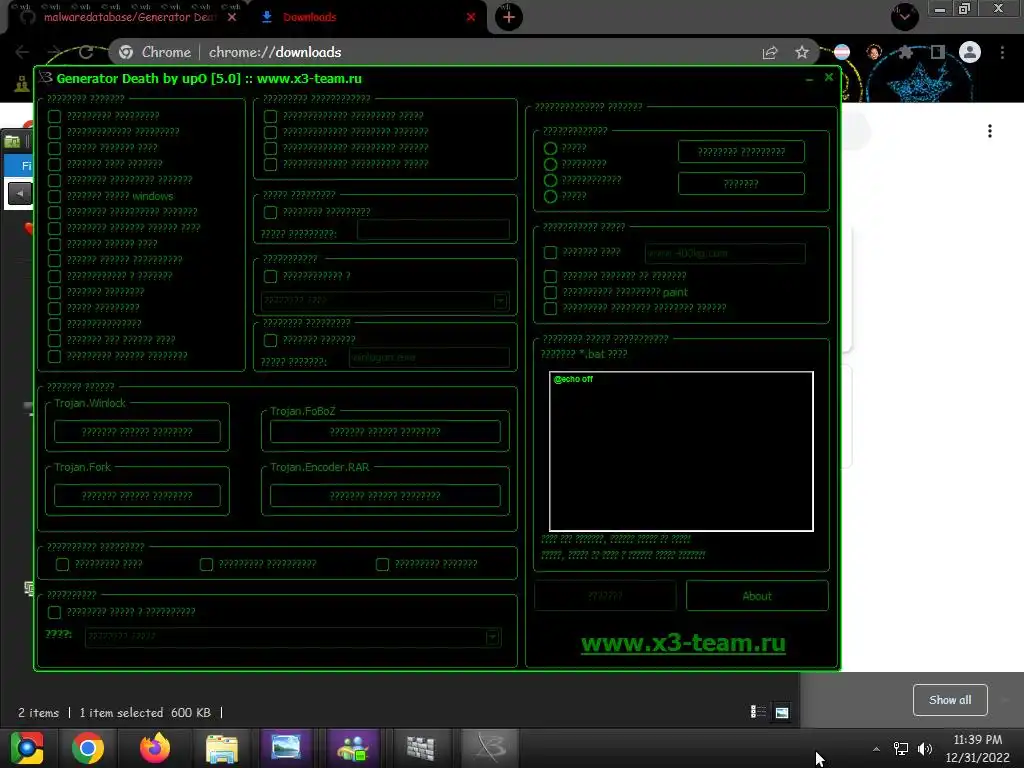Toggle the checkbox above the winlogon.exe field
This screenshot has width=1024, height=768.
coord(270,340)
